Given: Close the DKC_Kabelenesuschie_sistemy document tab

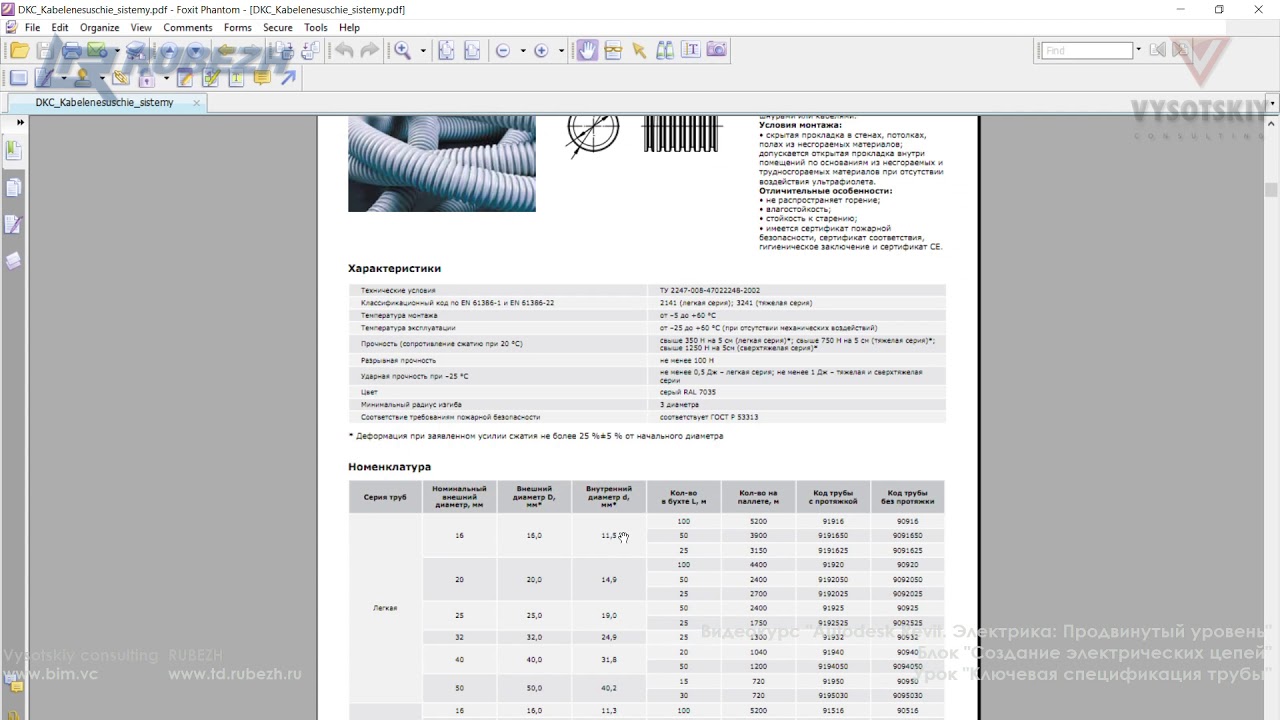Looking at the screenshot, I should tap(196, 103).
